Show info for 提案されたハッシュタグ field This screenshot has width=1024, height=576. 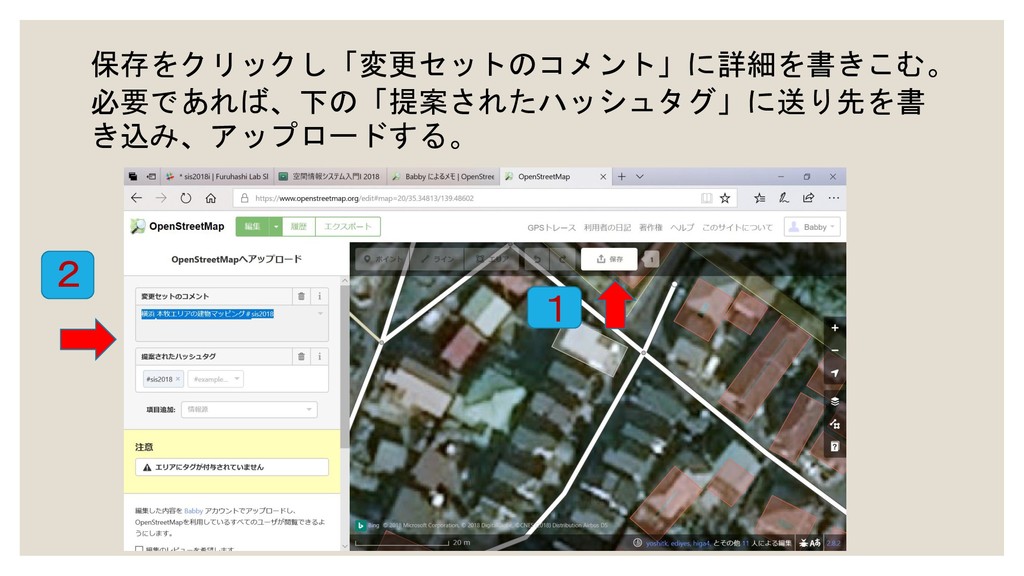[319, 357]
